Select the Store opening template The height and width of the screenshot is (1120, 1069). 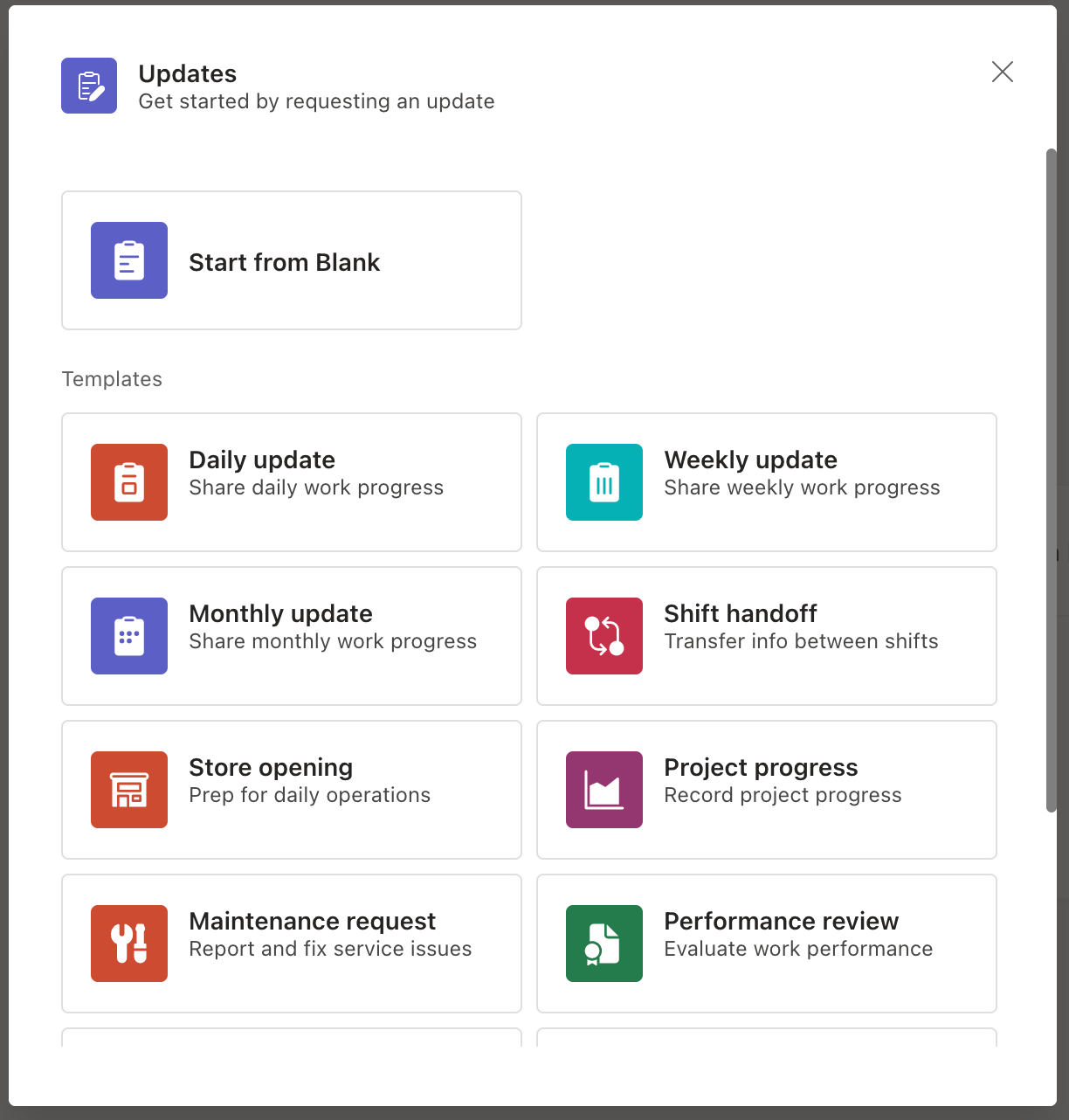292,790
